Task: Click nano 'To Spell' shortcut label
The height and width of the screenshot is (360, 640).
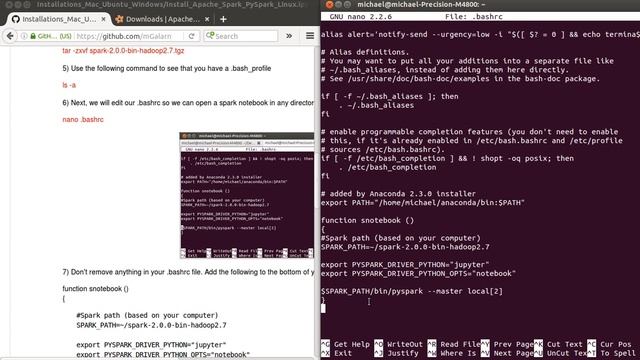Action: point(618,353)
